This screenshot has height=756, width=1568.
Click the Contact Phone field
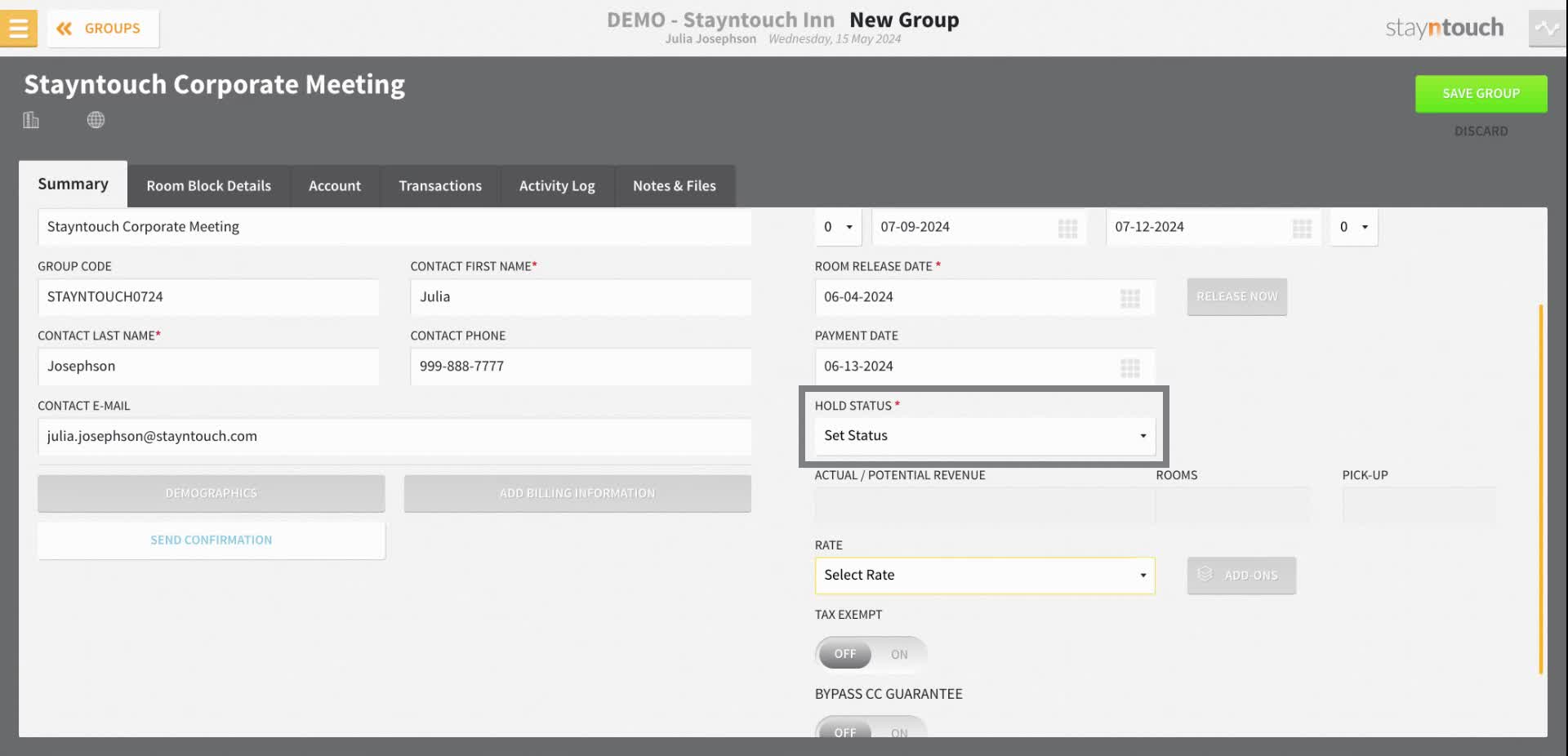(581, 367)
